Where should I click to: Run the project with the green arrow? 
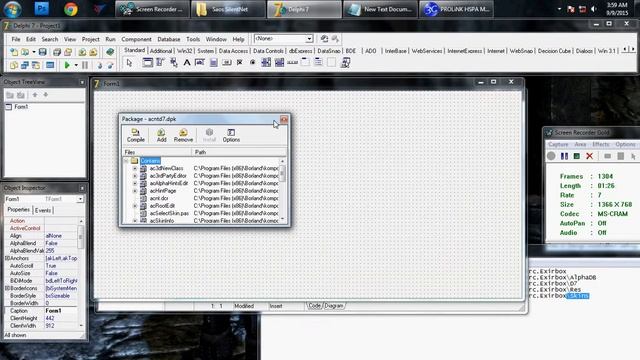coord(67,65)
